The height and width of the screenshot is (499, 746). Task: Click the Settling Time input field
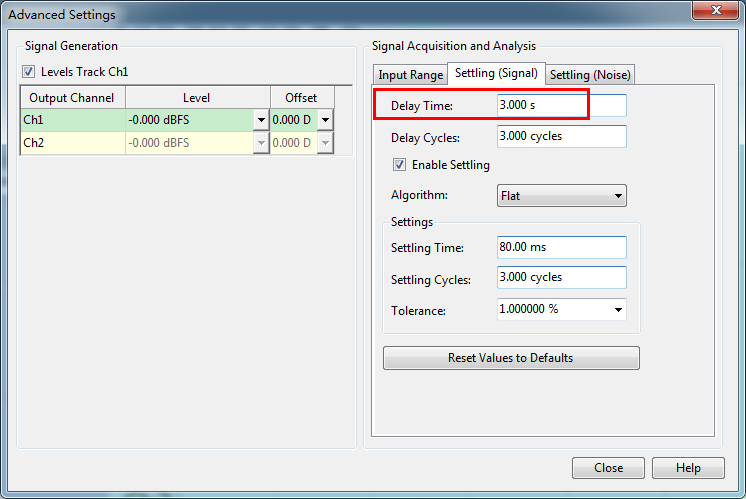tap(562, 247)
